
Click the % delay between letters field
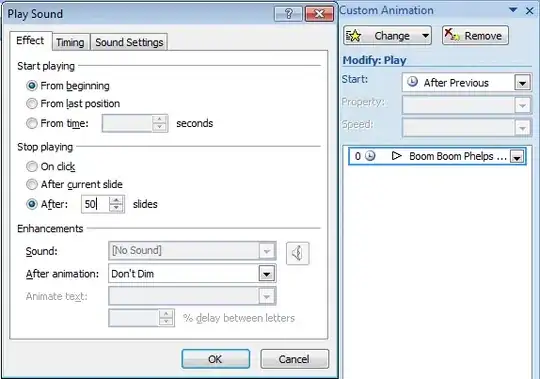point(134,318)
